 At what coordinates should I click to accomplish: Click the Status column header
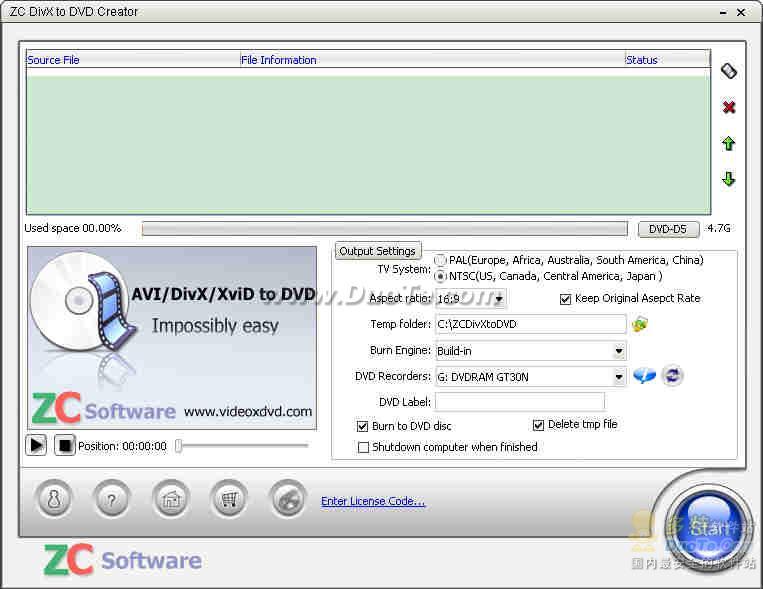pyautogui.click(x=667, y=60)
